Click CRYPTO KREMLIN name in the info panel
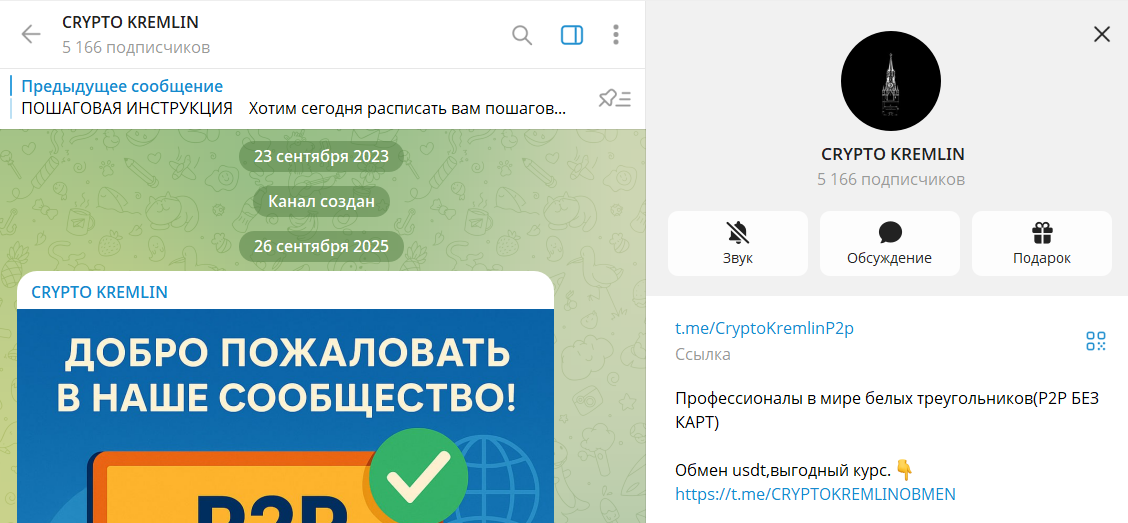 click(x=893, y=155)
